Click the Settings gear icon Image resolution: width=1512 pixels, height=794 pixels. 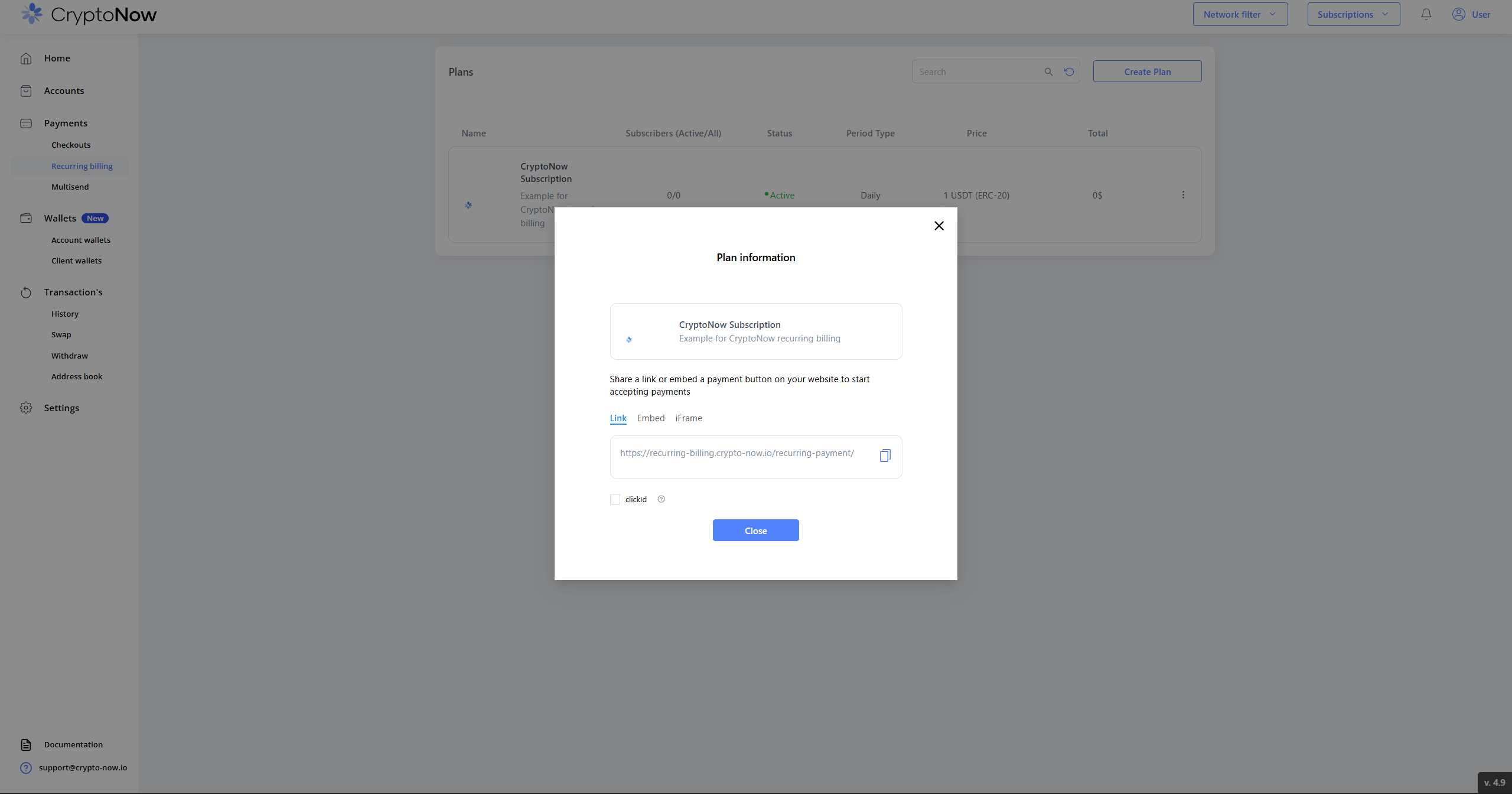coord(26,408)
